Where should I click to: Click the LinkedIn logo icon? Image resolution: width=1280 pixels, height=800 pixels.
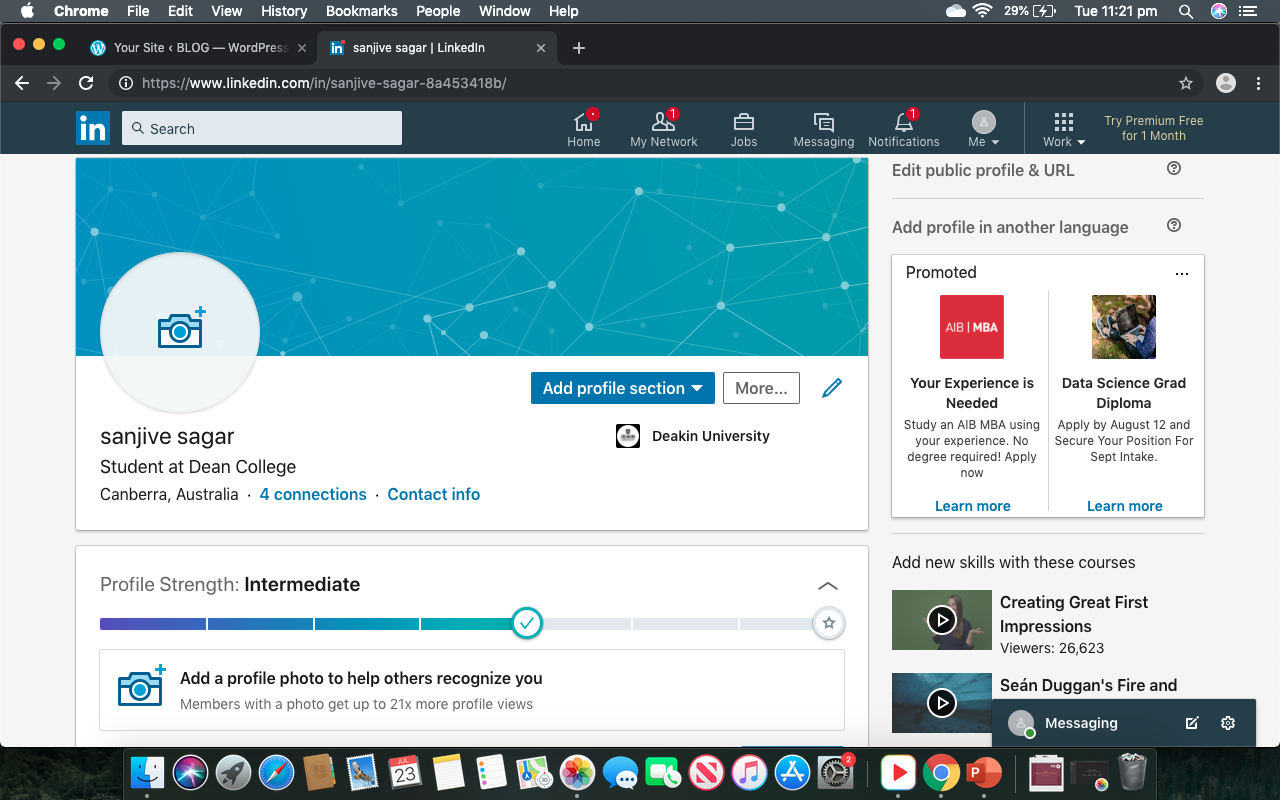pos(93,128)
